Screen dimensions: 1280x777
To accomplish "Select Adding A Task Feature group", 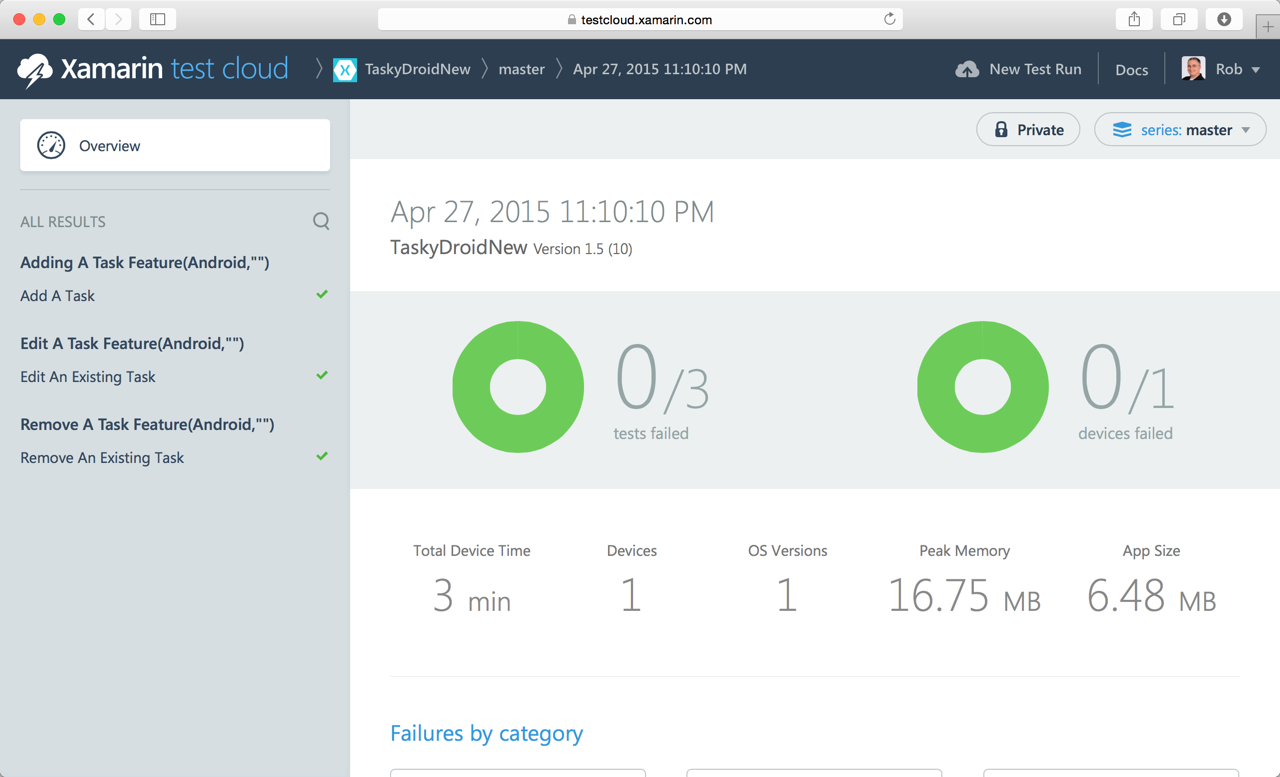I will (x=145, y=262).
